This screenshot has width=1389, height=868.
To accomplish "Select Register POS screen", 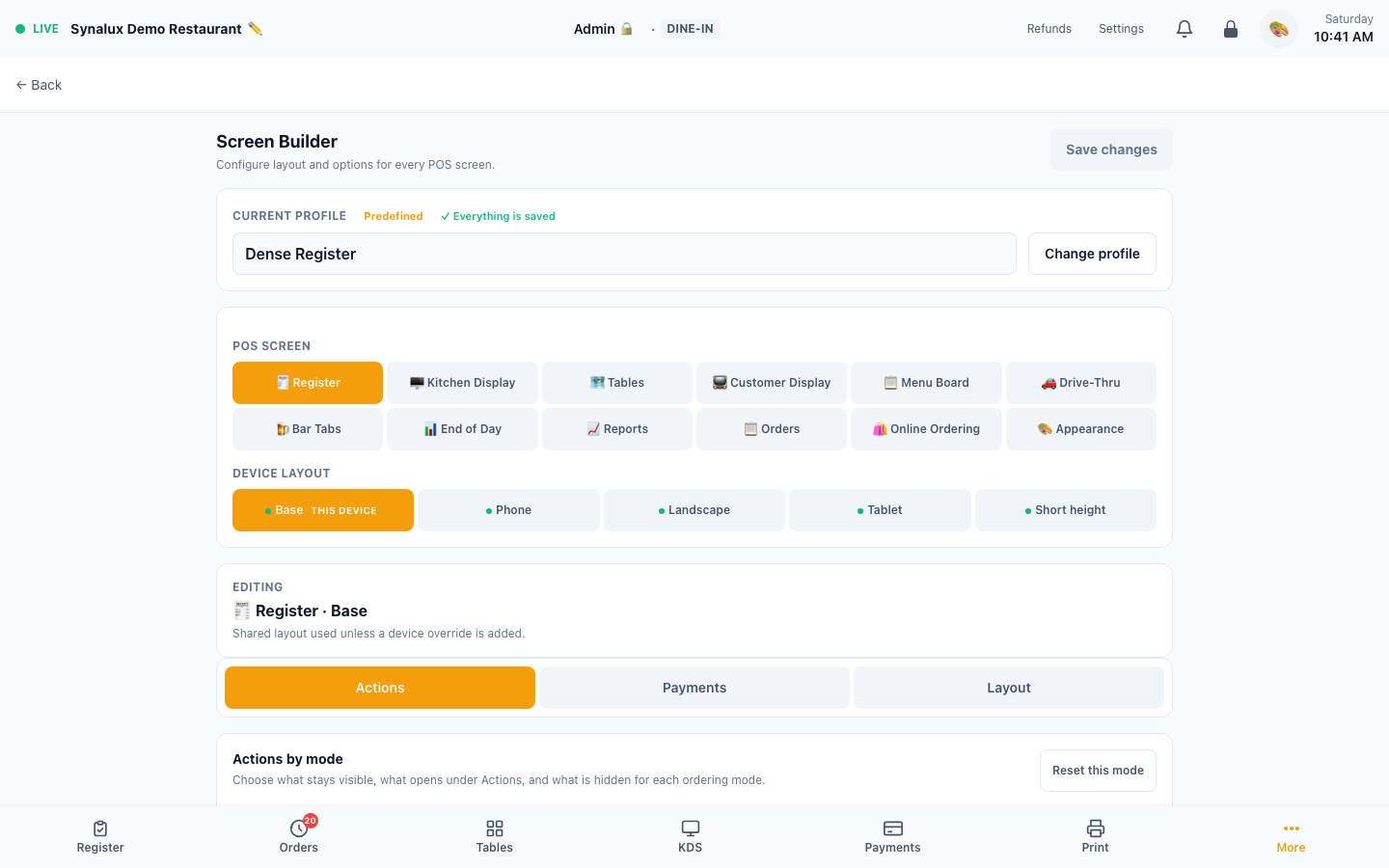I will tap(308, 383).
